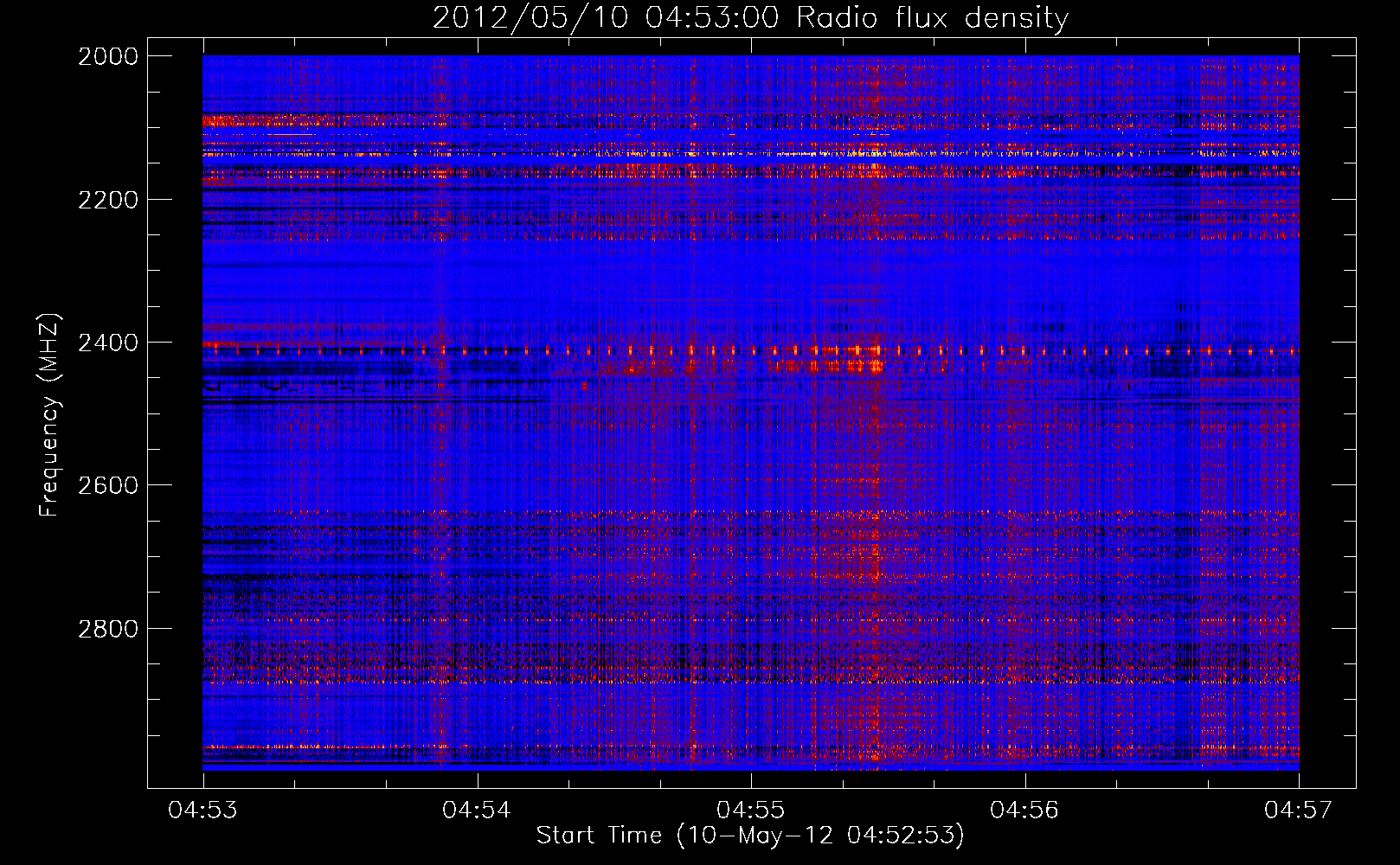Click the 2600 frequency axis label
Image resolution: width=1400 pixels, height=865 pixels.
(108, 485)
